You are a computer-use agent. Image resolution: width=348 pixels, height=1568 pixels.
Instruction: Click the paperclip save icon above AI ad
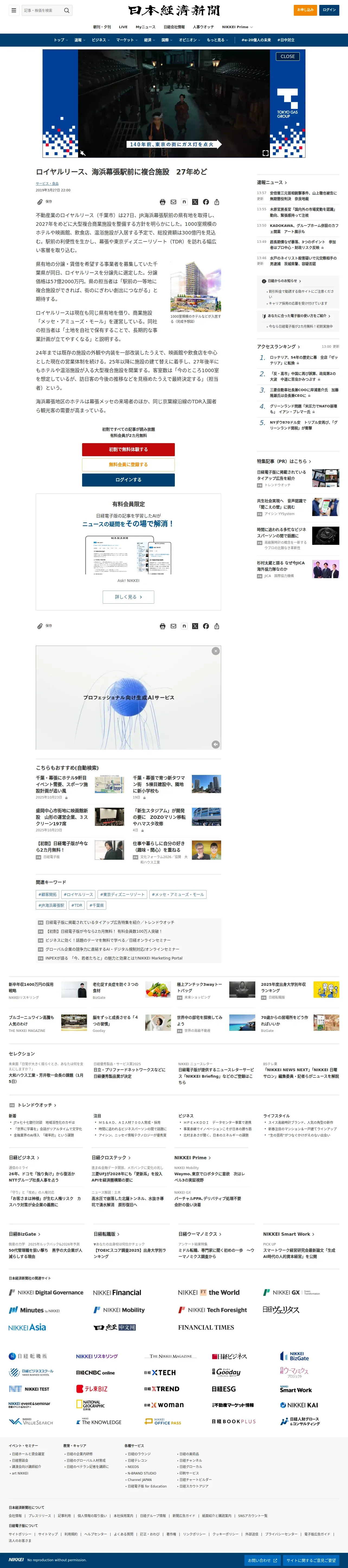tap(40, 626)
